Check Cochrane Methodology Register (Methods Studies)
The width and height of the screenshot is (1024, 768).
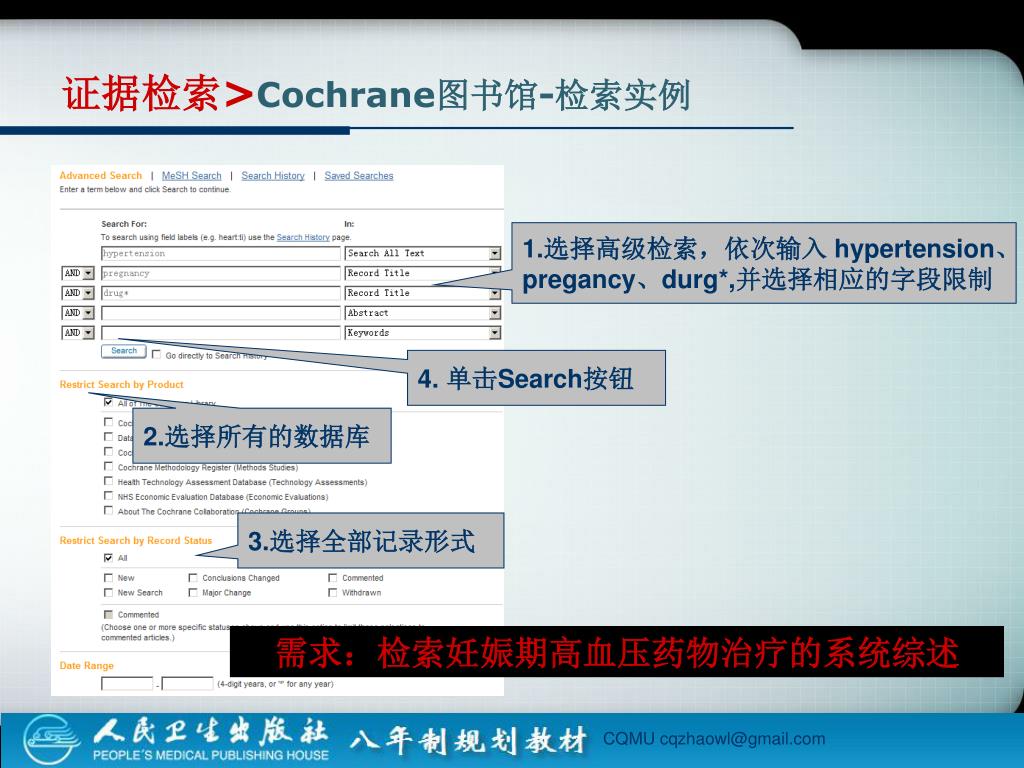coord(108,466)
